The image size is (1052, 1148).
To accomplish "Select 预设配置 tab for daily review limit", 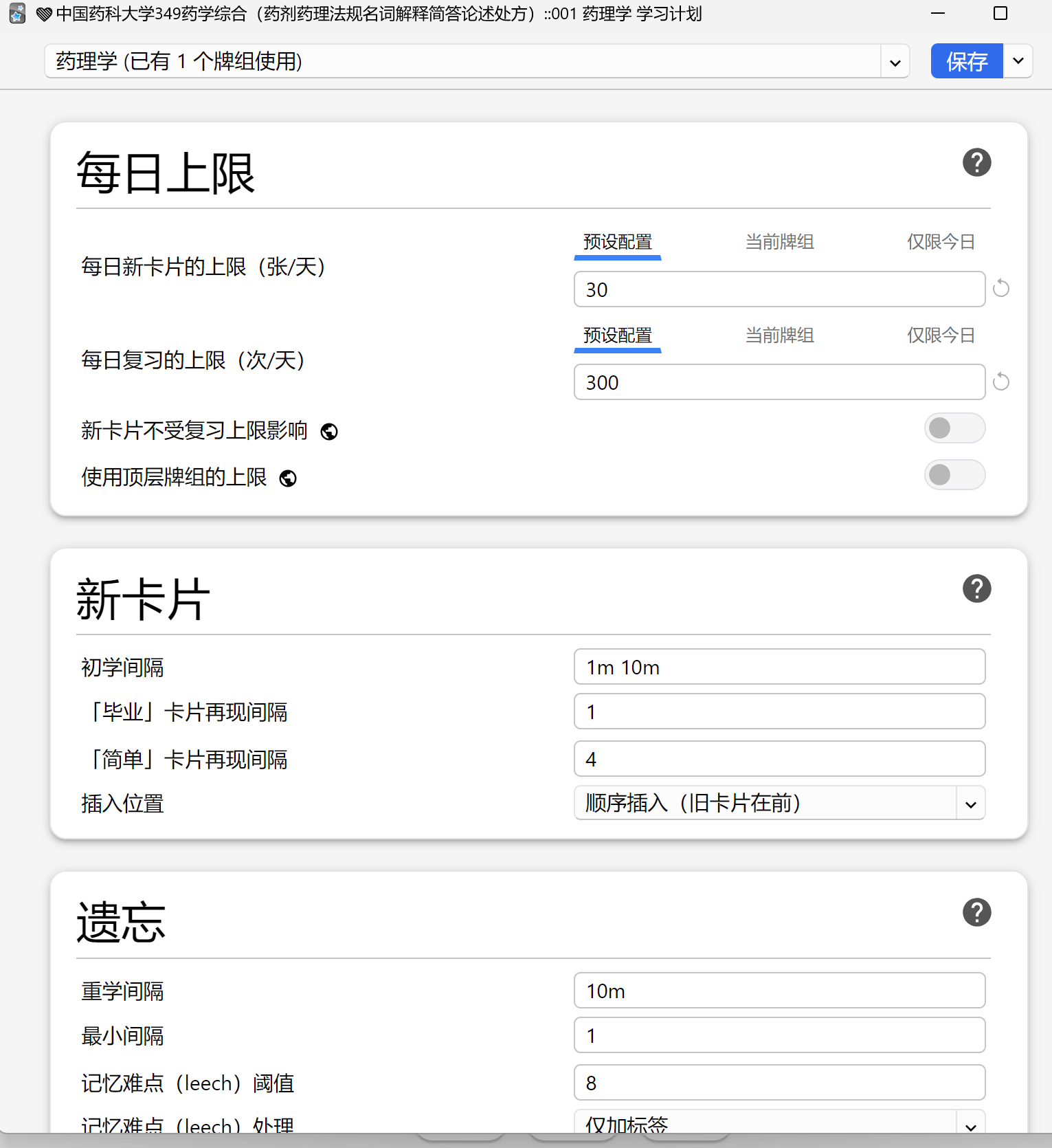I will (x=618, y=336).
